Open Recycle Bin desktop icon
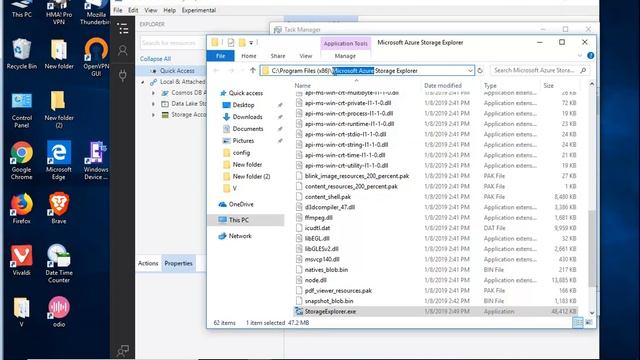Screen dimensions: 640x360 click(x=22, y=53)
